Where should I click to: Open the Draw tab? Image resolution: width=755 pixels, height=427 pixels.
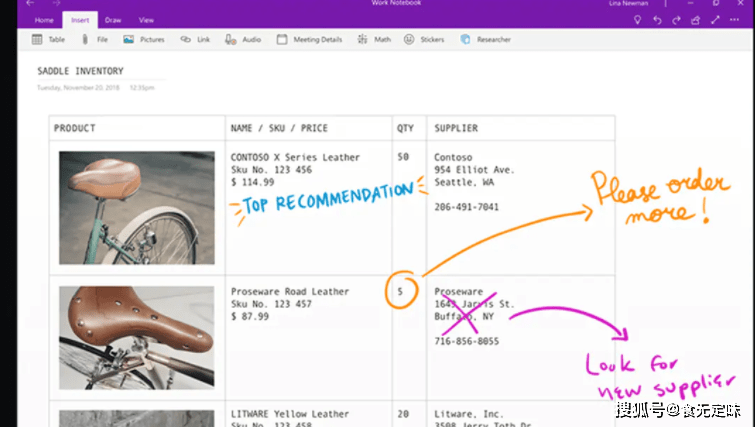tap(113, 20)
